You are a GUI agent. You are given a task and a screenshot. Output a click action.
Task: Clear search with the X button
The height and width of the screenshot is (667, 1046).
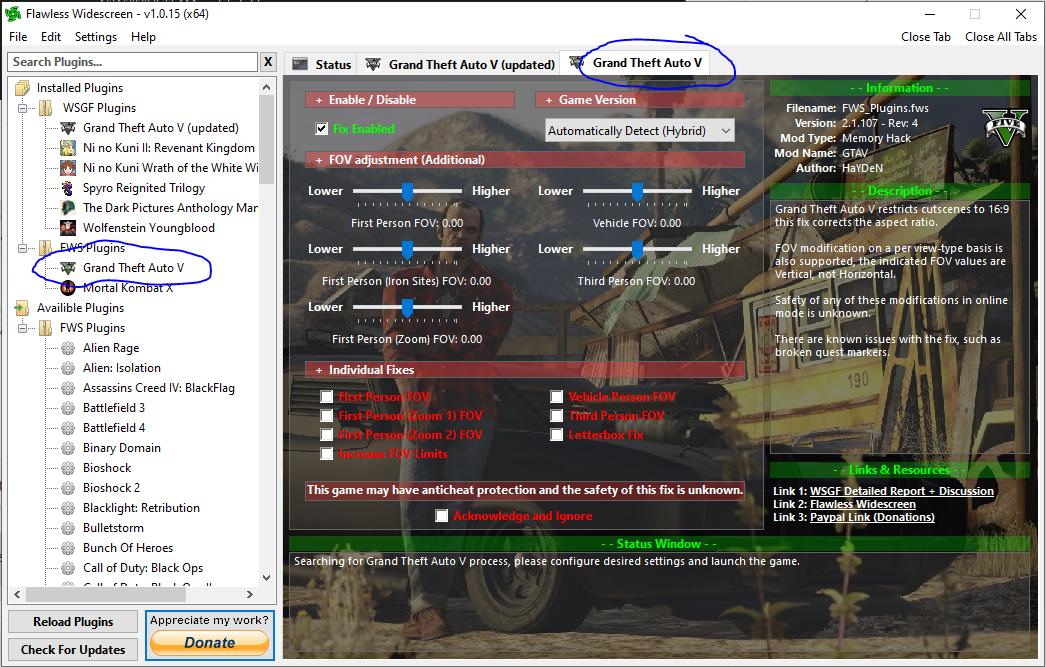click(x=267, y=62)
